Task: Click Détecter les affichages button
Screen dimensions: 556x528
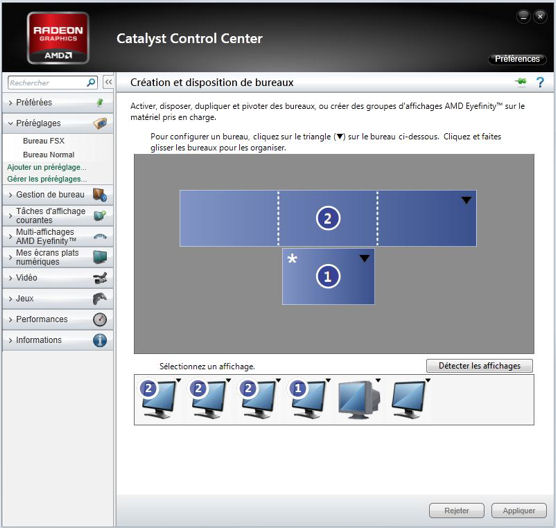Action: [479, 366]
